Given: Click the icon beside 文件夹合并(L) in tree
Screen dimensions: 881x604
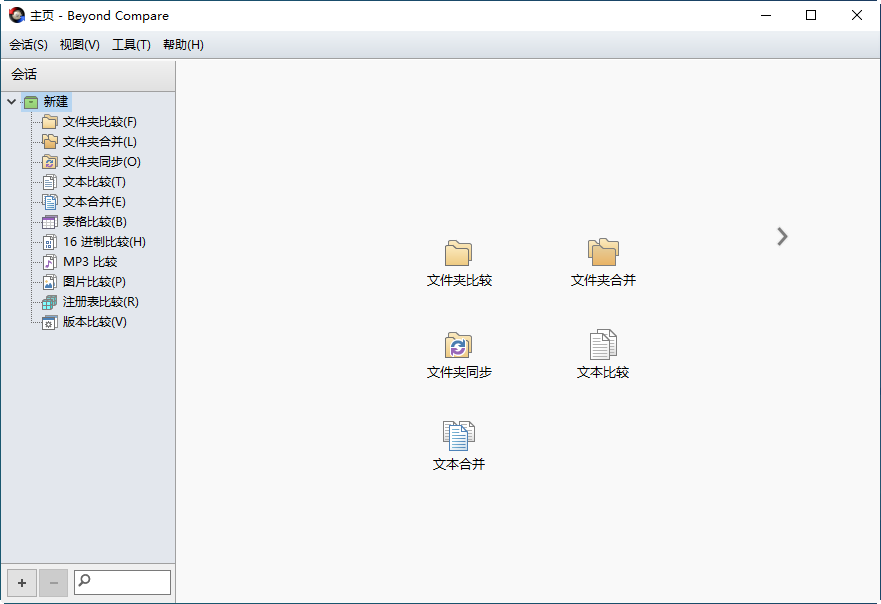Looking at the screenshot, I should 49,142.
